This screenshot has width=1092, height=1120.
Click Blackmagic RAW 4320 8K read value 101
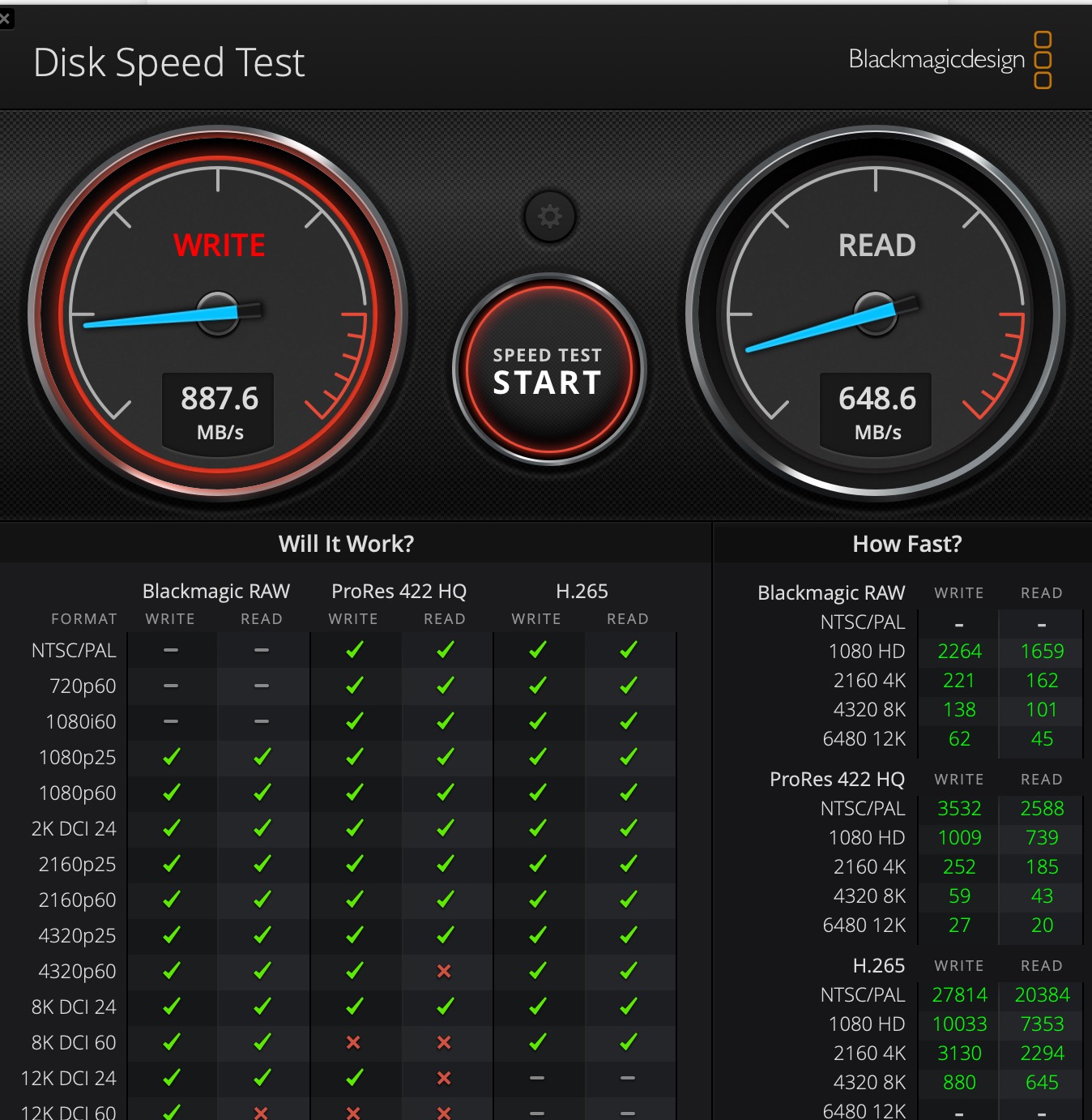1042,710
